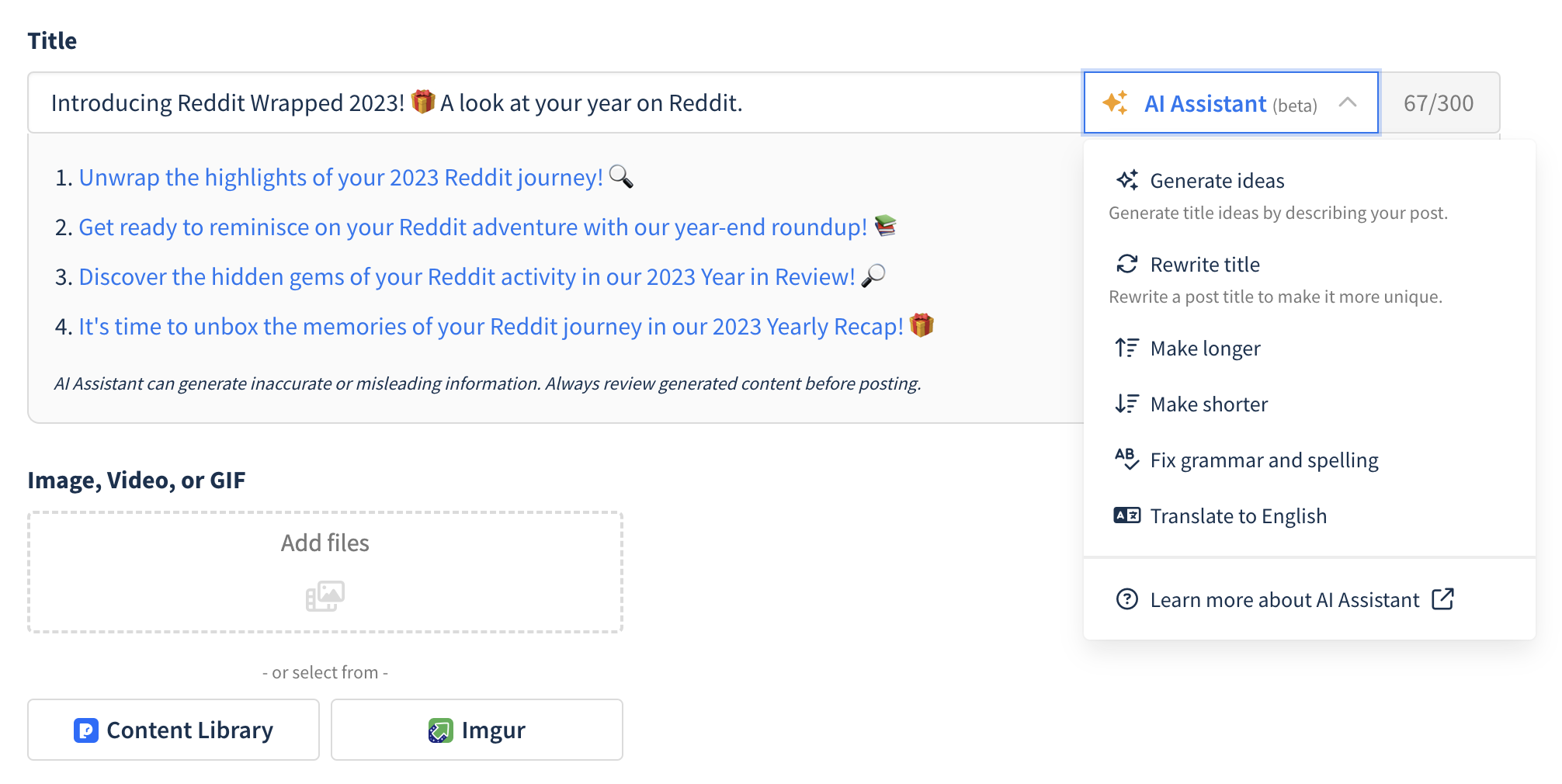Pick suggestion 'Discover the hidden gems' title
Viewport: 1562px width, 784px height.
tap(467, 277)
